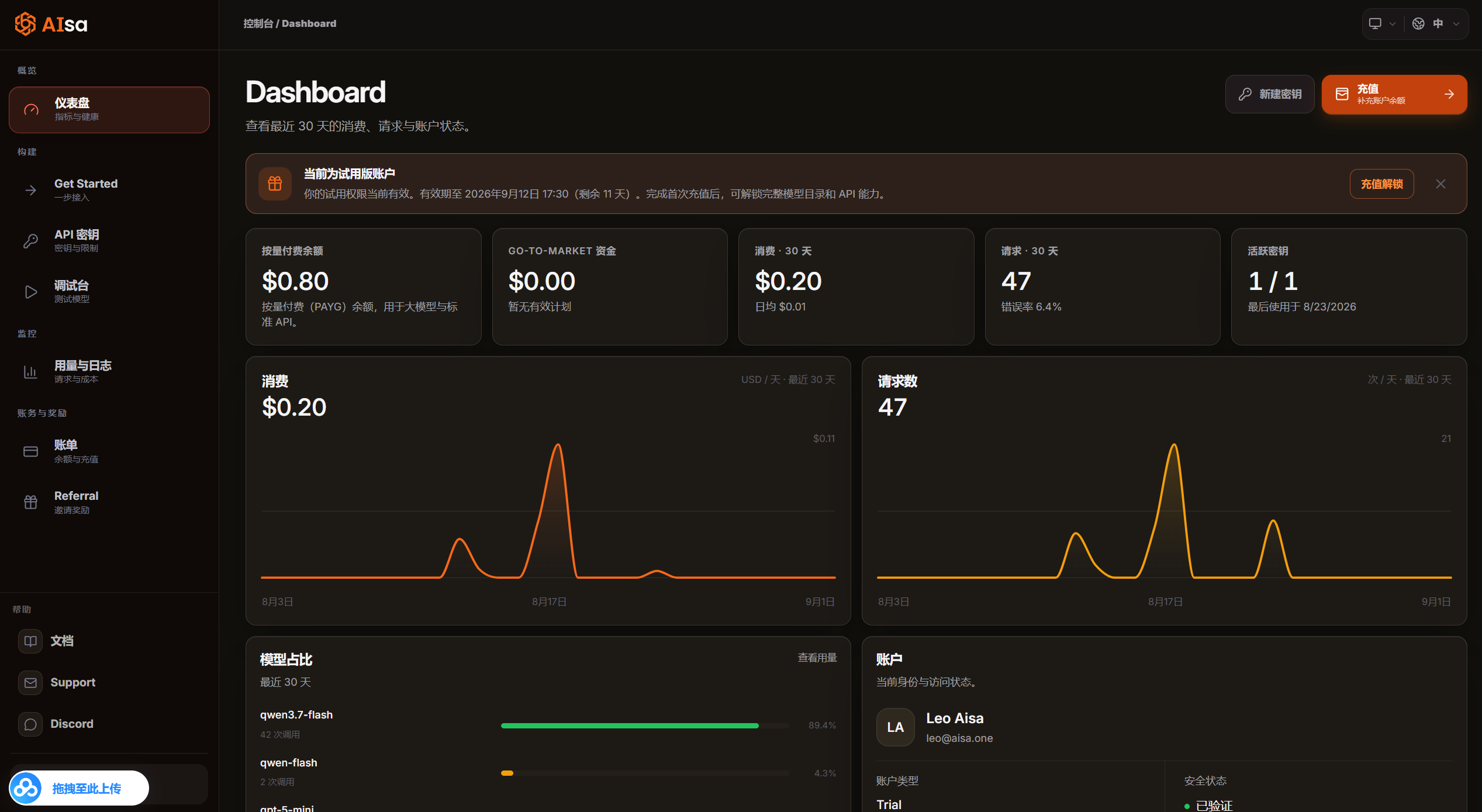Click 最后使用于 8/23/2026 text
1482x812 pixels.
click(x=1302, y=306)
